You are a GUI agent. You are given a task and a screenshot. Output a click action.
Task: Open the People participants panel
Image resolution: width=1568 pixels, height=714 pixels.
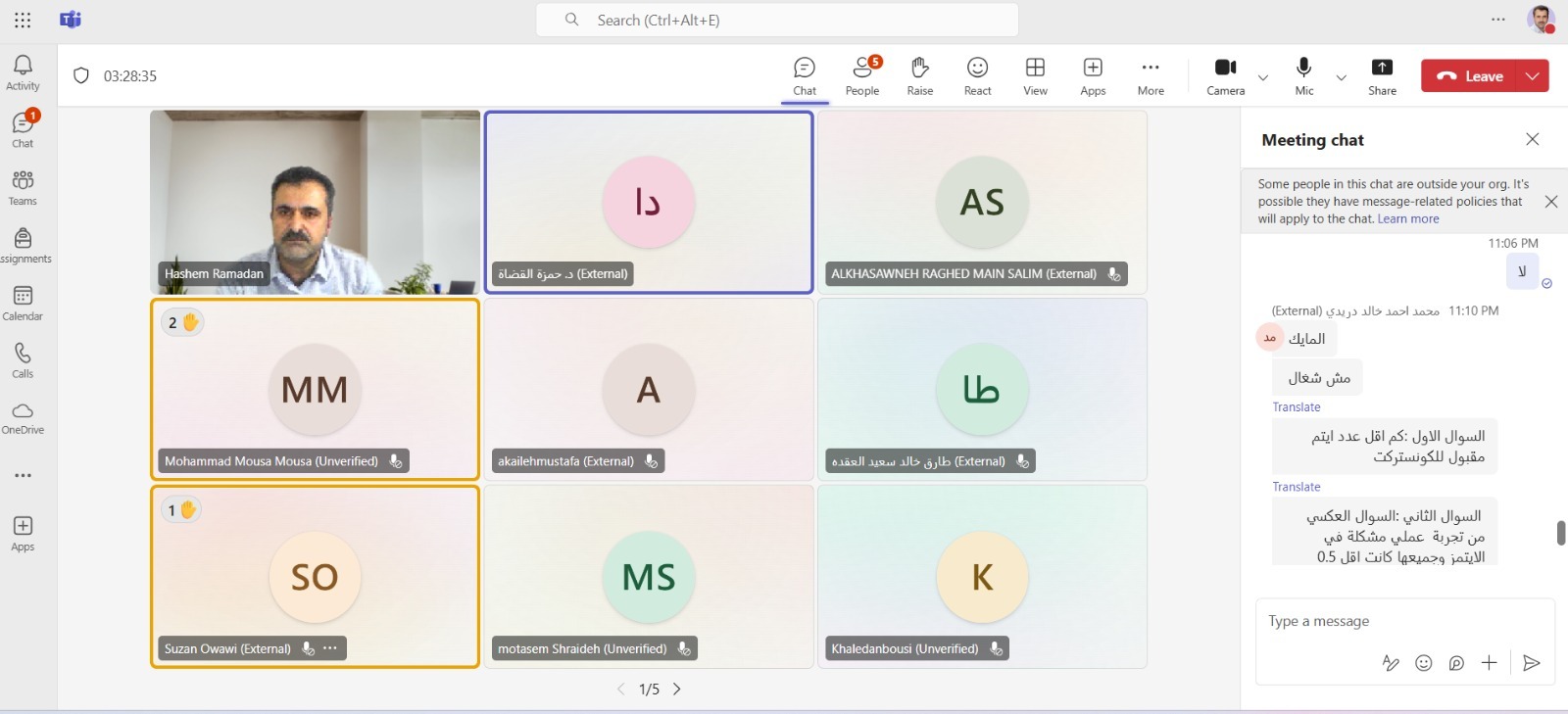(862, 75)
